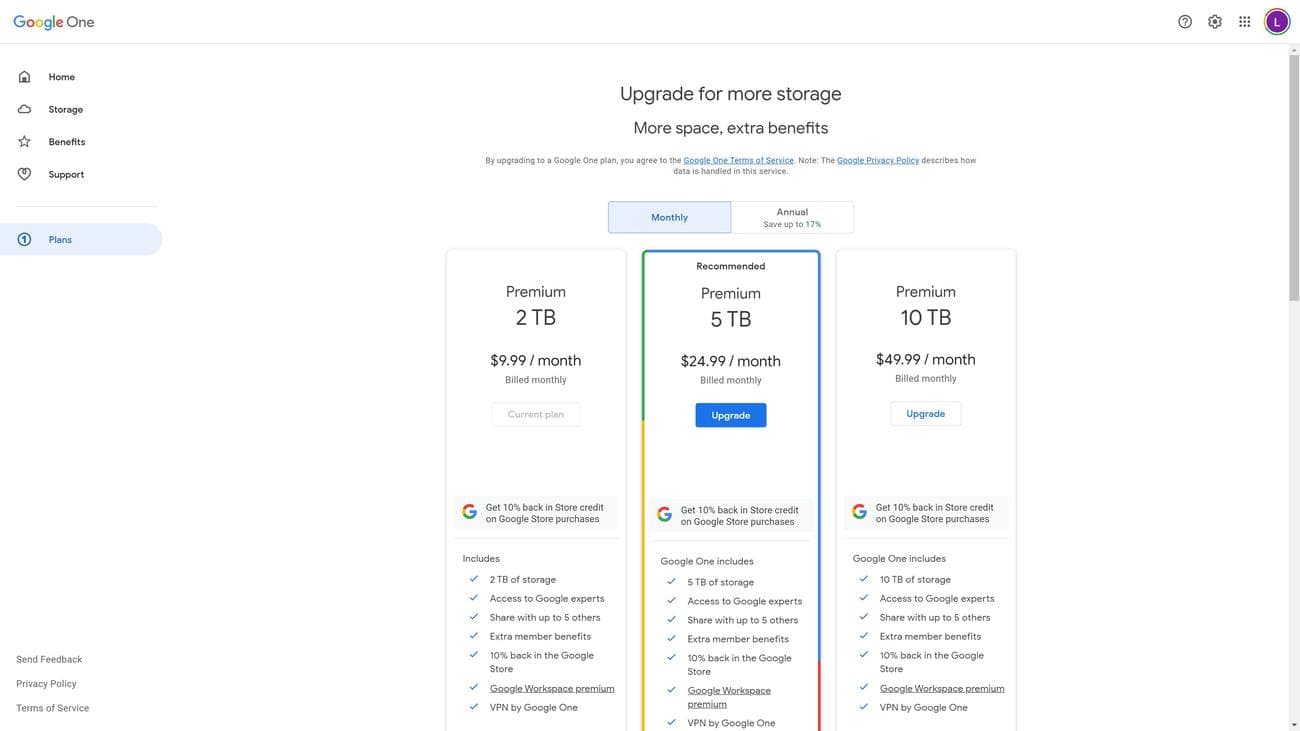Upgrade to the Premium 10 TB plan
1300x731 pixels.
tap(925, 414)
